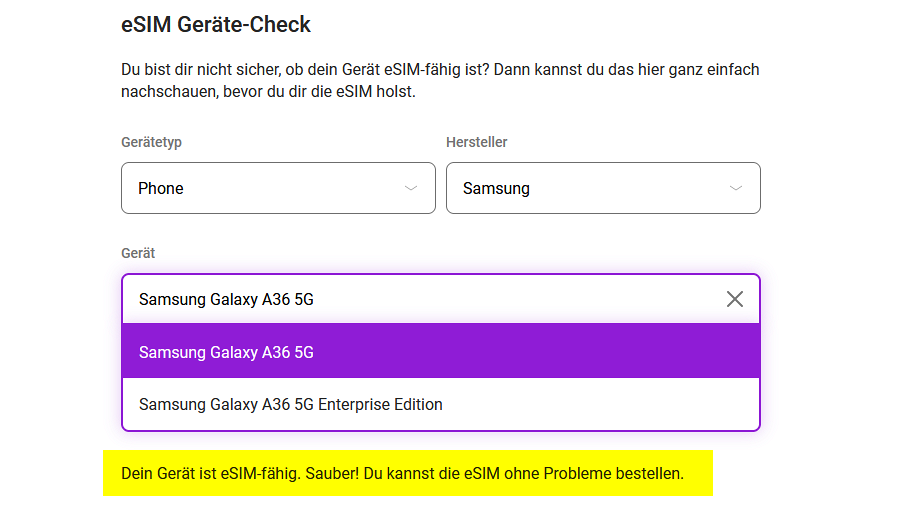The image size is (903, 507).
Task: Click the Samsung value text in Hersteller
Action: (x=496, y=188)
